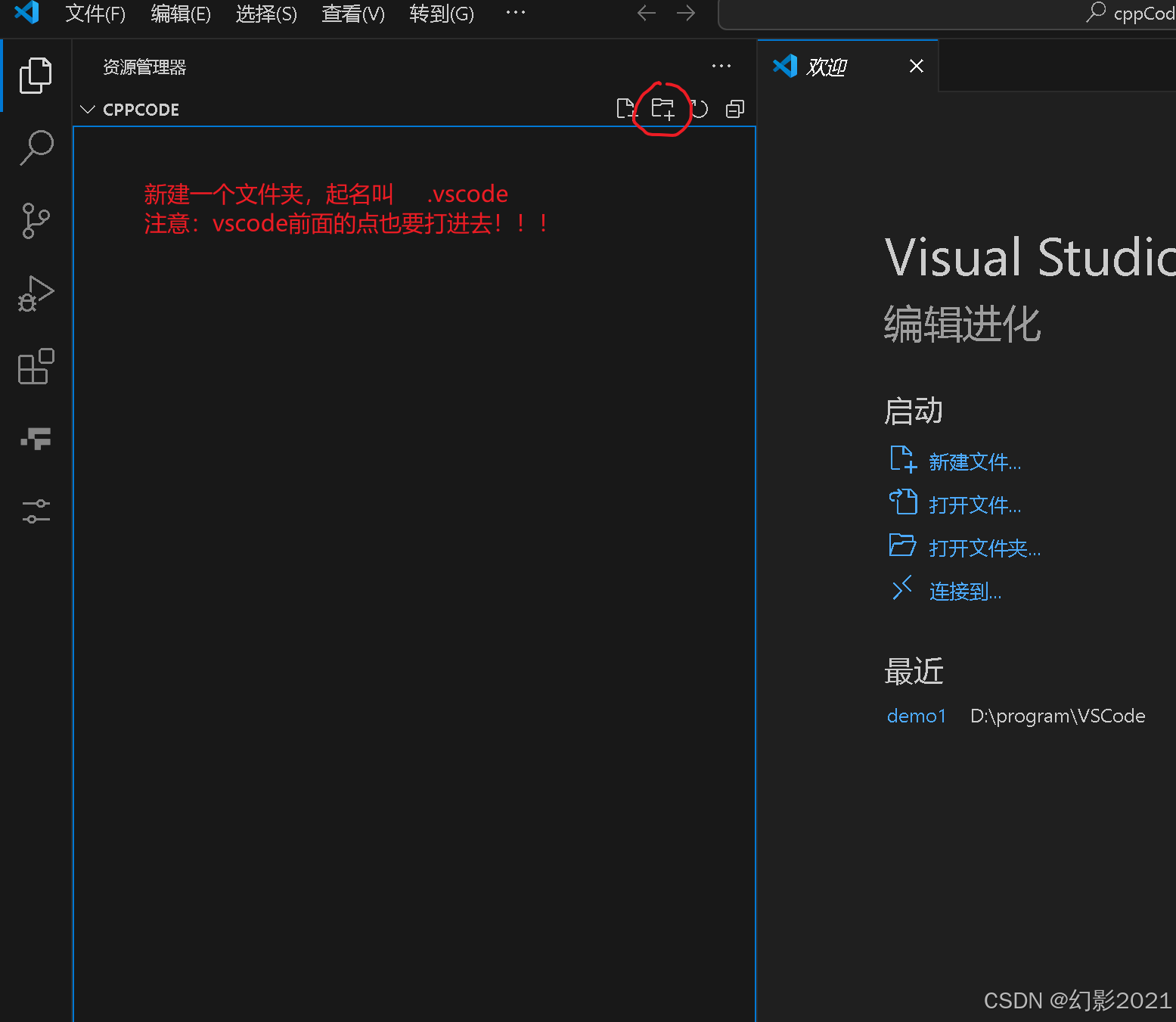
Task: Click the VS Code logo in title bar
Action: (x=26, y=13)
